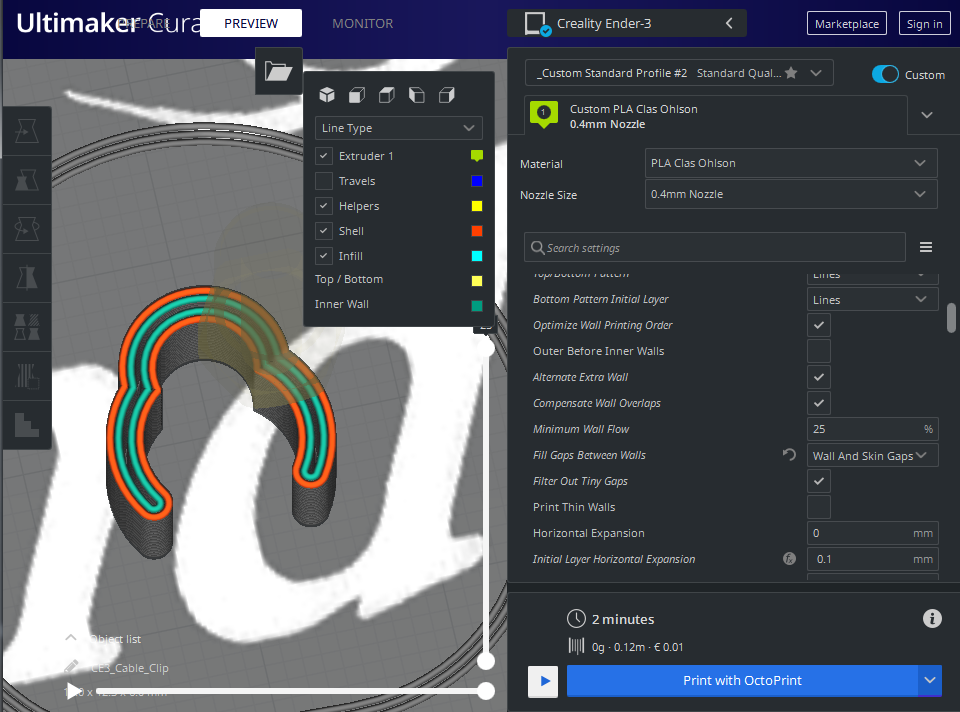Click the Sign in button
Image resolution: width=960 pixels, height=712 pixels.
pyautogui.click(x=924, y=23)
